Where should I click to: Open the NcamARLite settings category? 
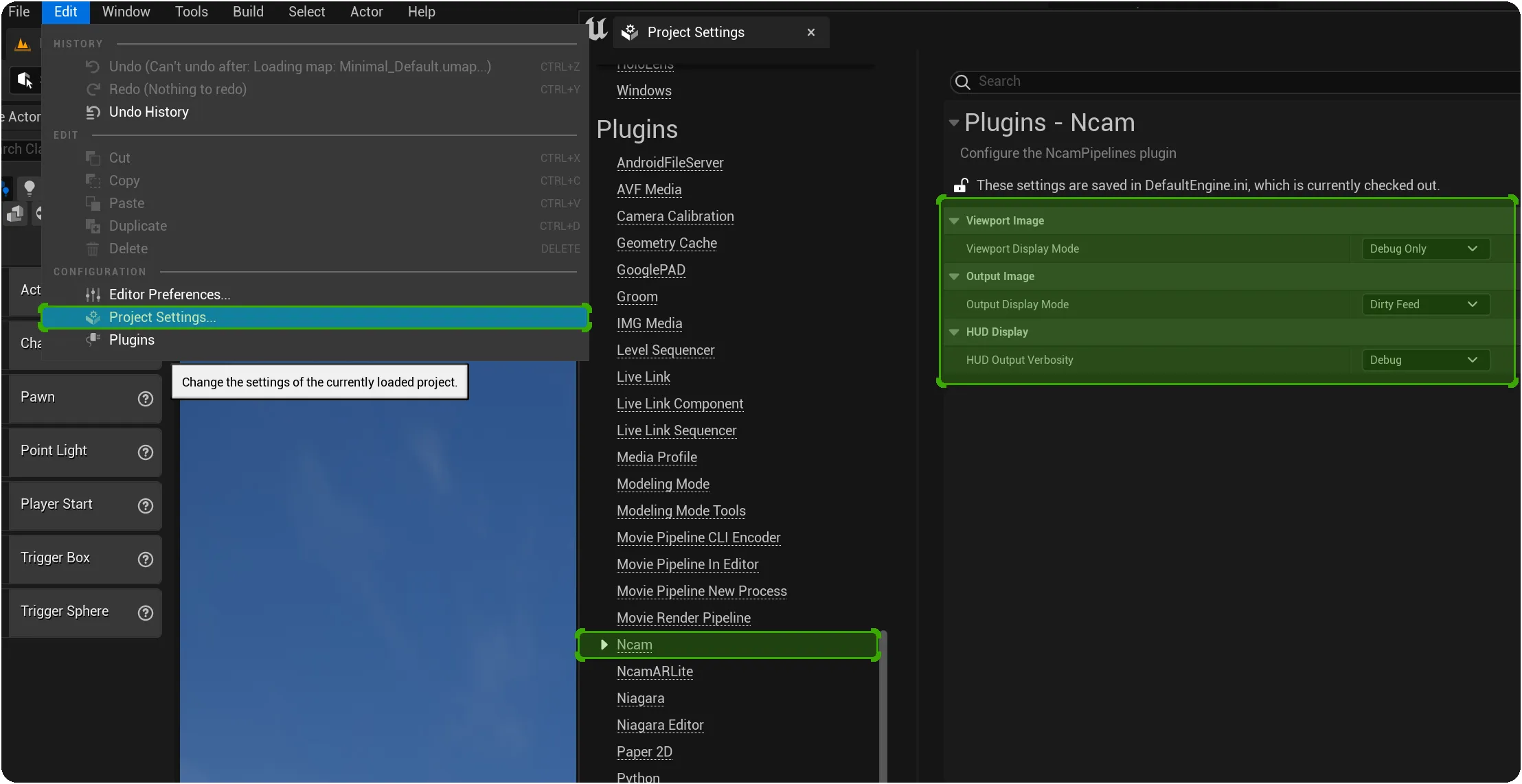pos(655,671)
